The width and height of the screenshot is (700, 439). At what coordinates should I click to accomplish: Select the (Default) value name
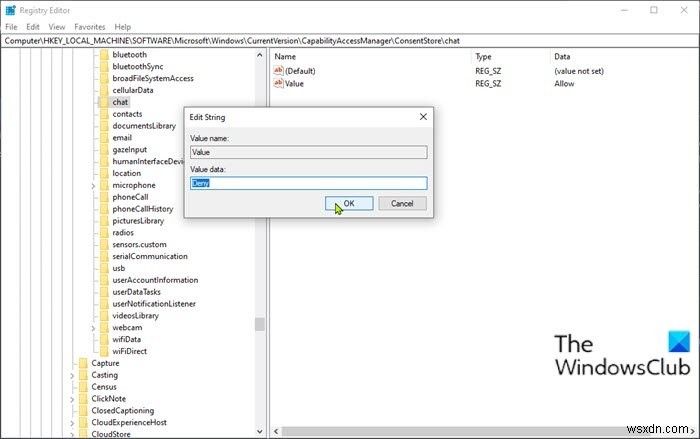coord(300,71)
